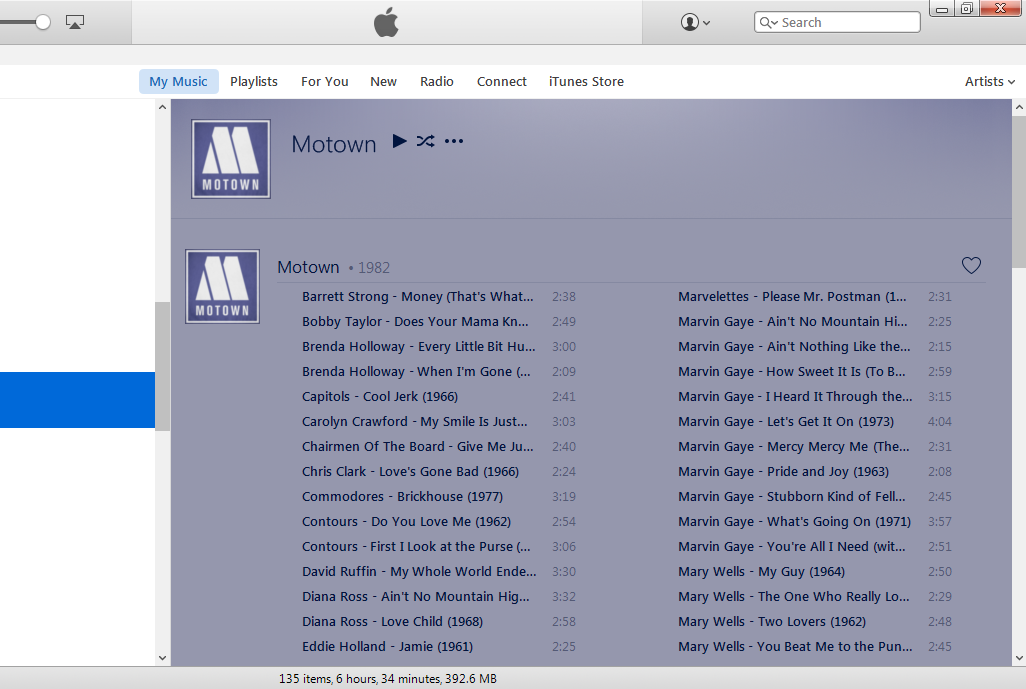Image resolution: width=1026 pixels, height=689 pixels.
Task: Love the Motown album heart
Action: (x=971, y=265)
